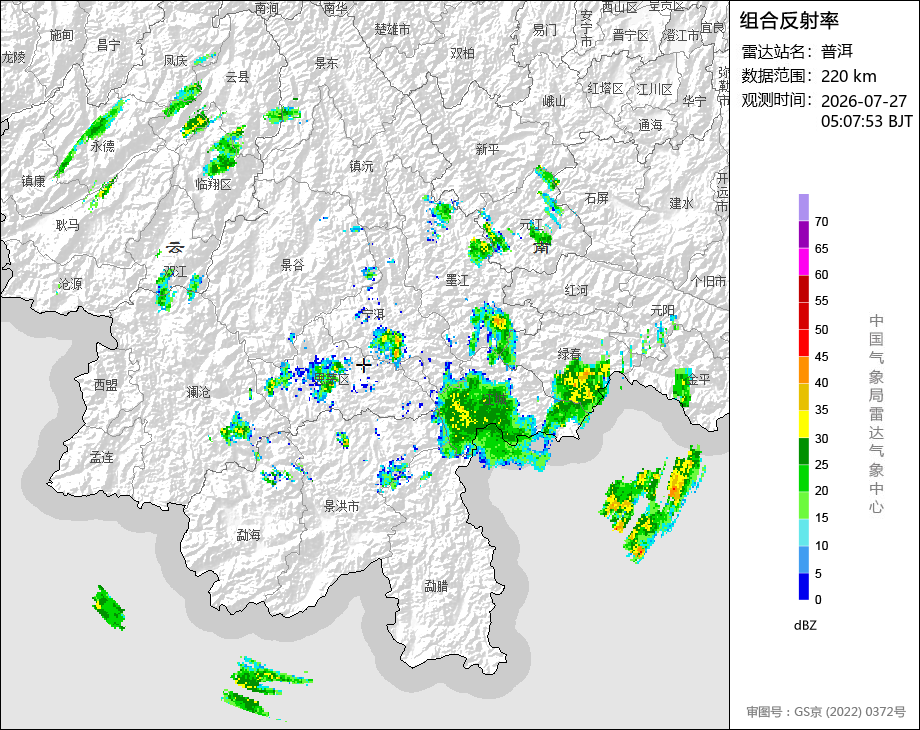Image resolution: width=920 pixels, height=730 pixels.
Task: Click the 景洪市 map label
Action: click(341, 506)
